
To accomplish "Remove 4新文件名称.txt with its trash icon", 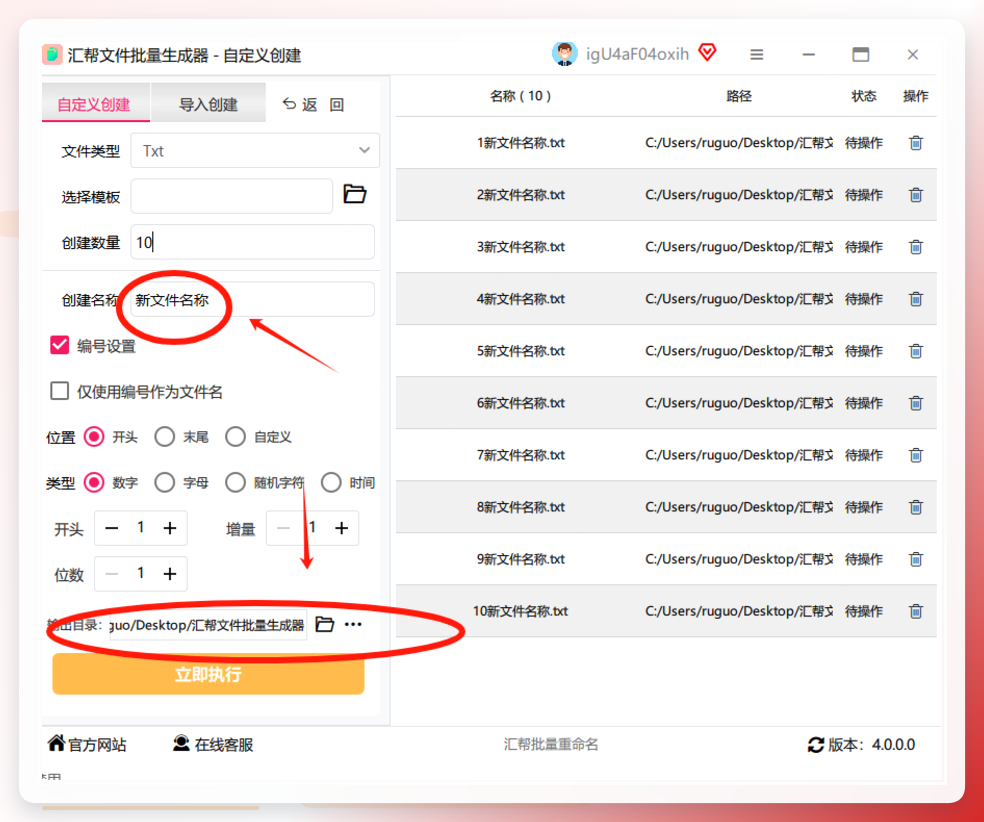I will click(x=916, y=299).
